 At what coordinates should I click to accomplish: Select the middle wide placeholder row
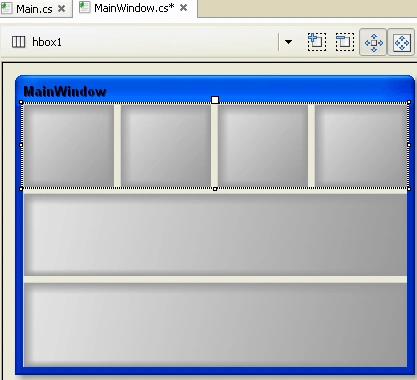click(x=215, y=235)
